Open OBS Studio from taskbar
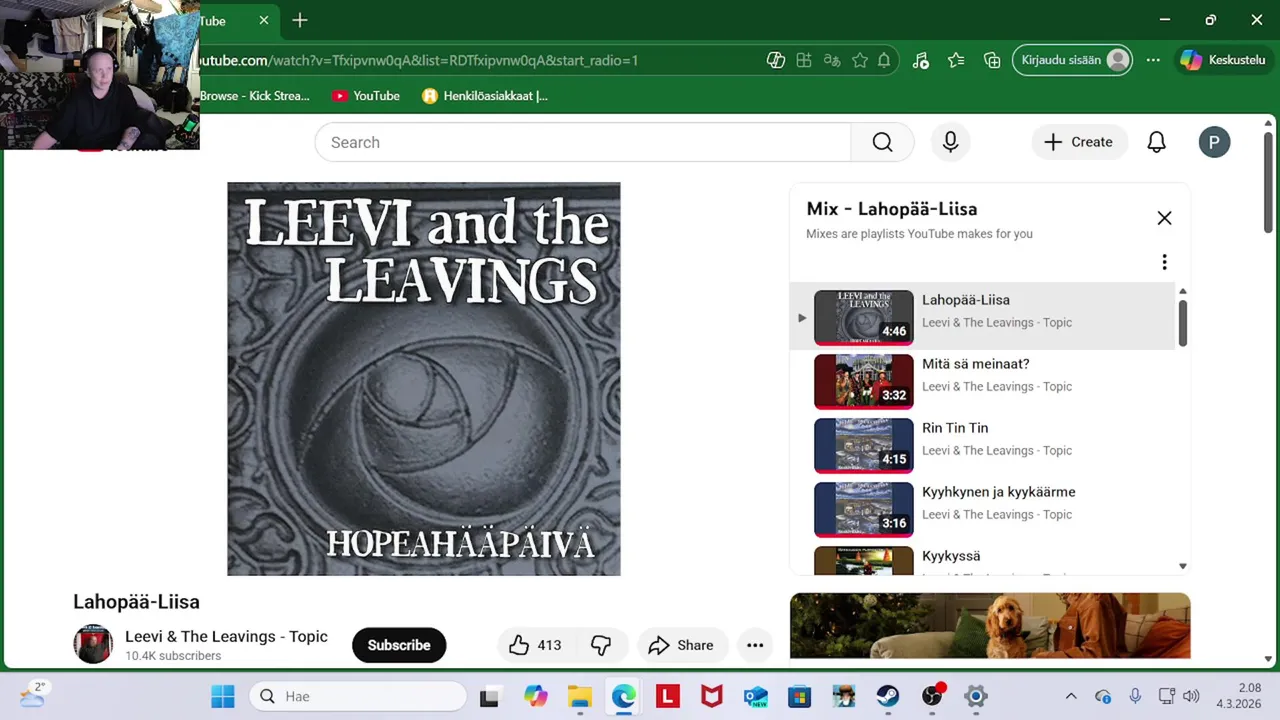The height and width of the screenshot is (720, 1280). click(x=932, y=696)
